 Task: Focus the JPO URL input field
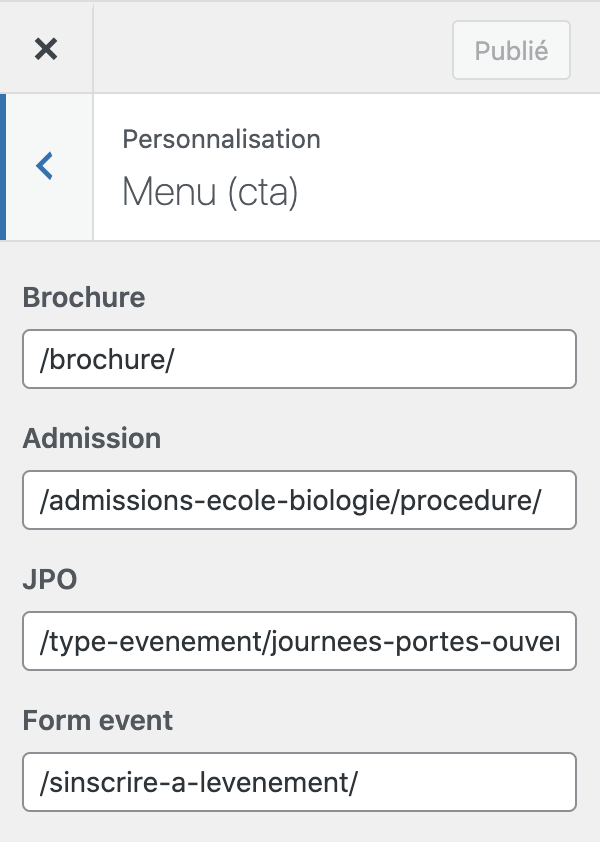(299, 641)
